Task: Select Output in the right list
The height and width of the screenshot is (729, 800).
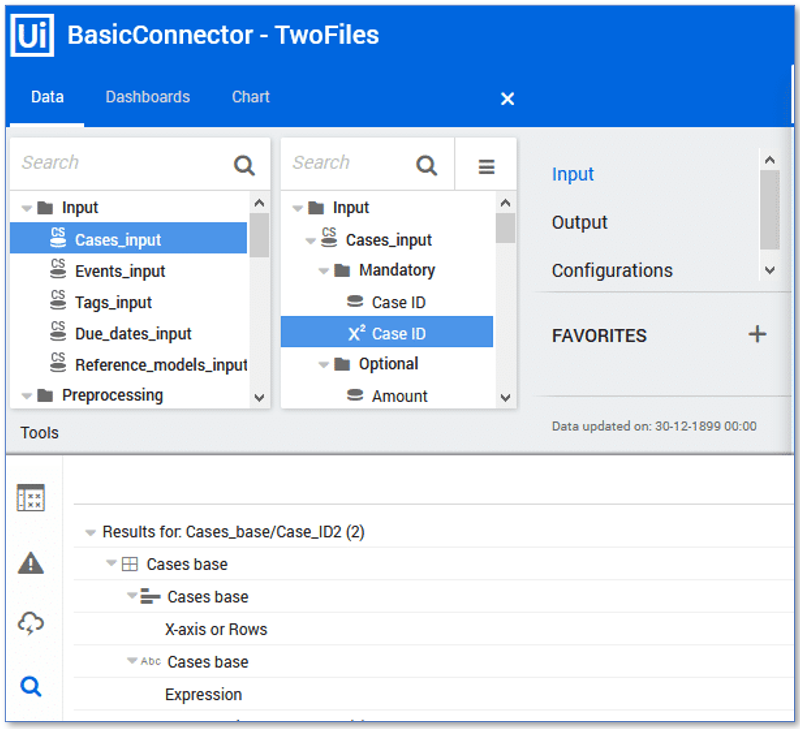Action: [579, 222]
